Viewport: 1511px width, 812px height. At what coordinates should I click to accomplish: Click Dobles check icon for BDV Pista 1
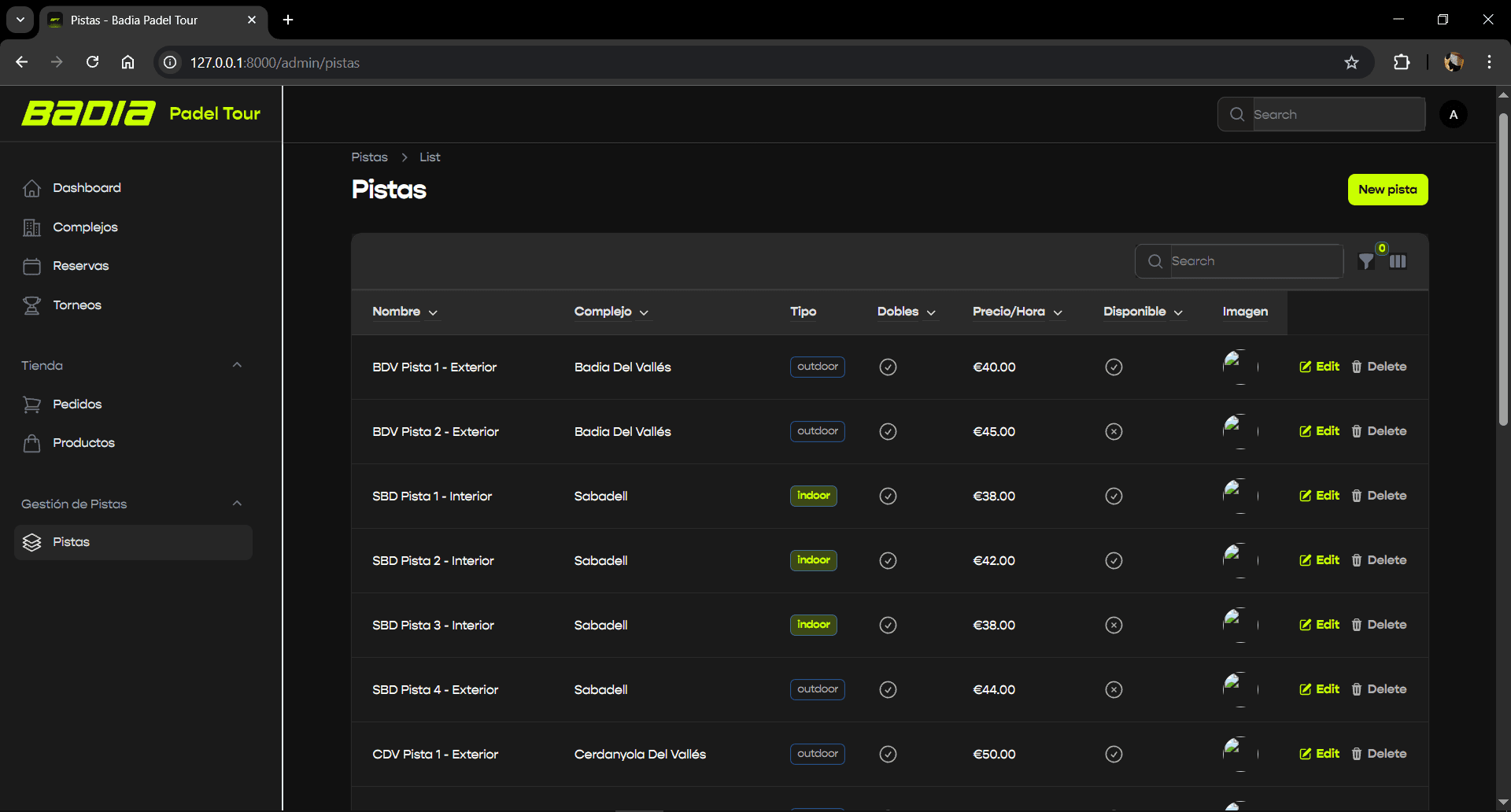pos(888,367)
